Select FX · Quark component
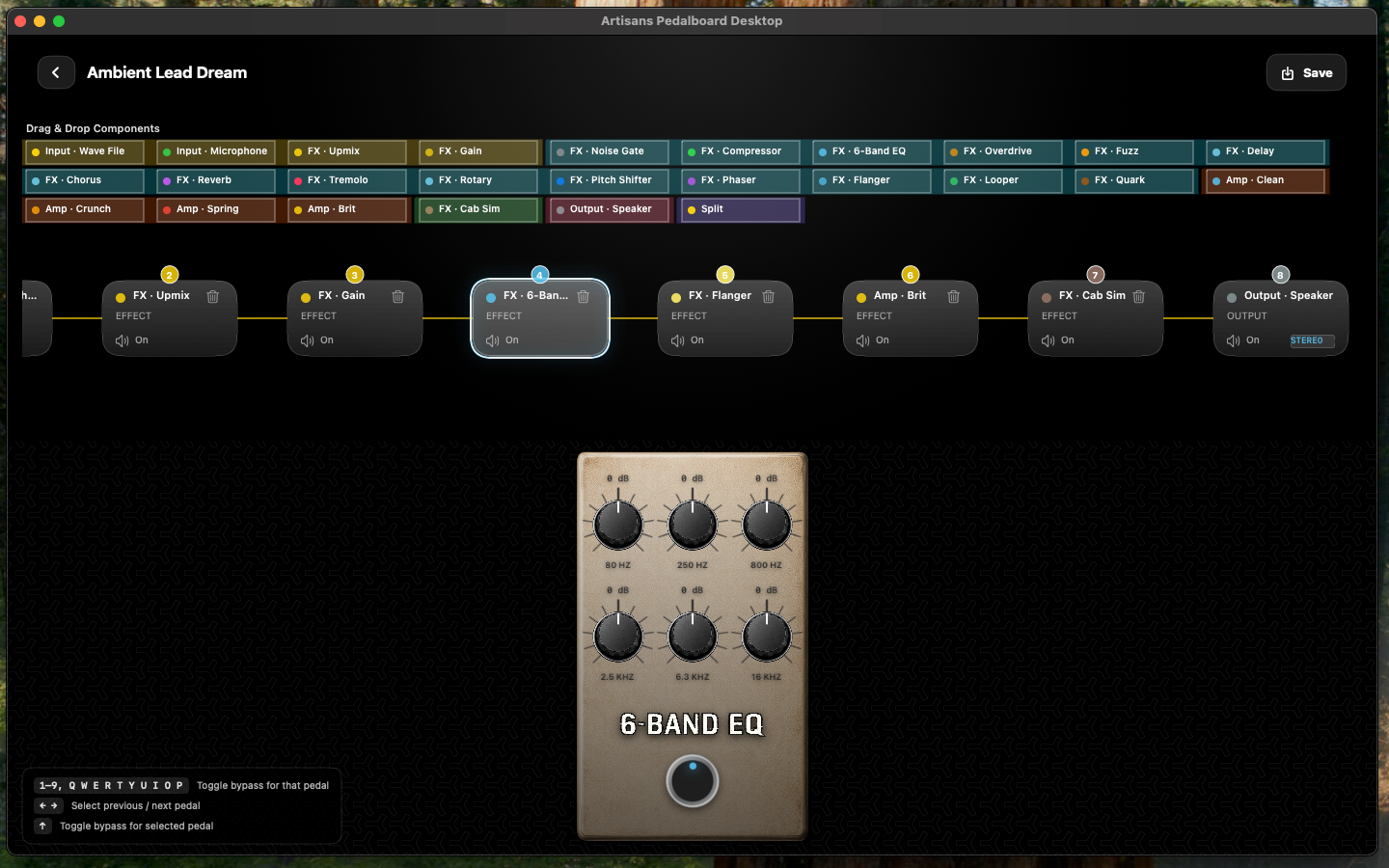This screenshot has width=1389, height=868. click(x=1134, y=180)
